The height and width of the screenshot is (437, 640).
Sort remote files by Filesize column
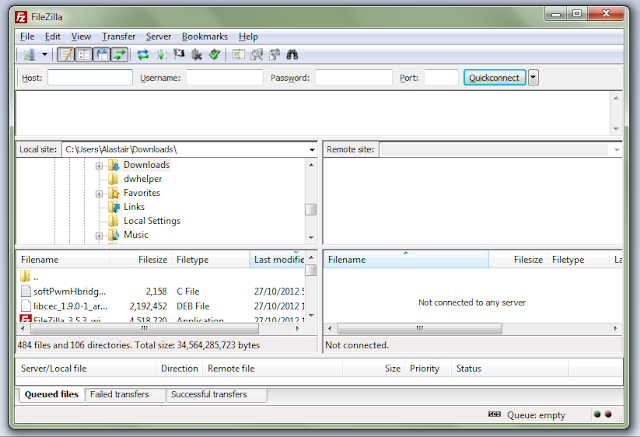518,260
